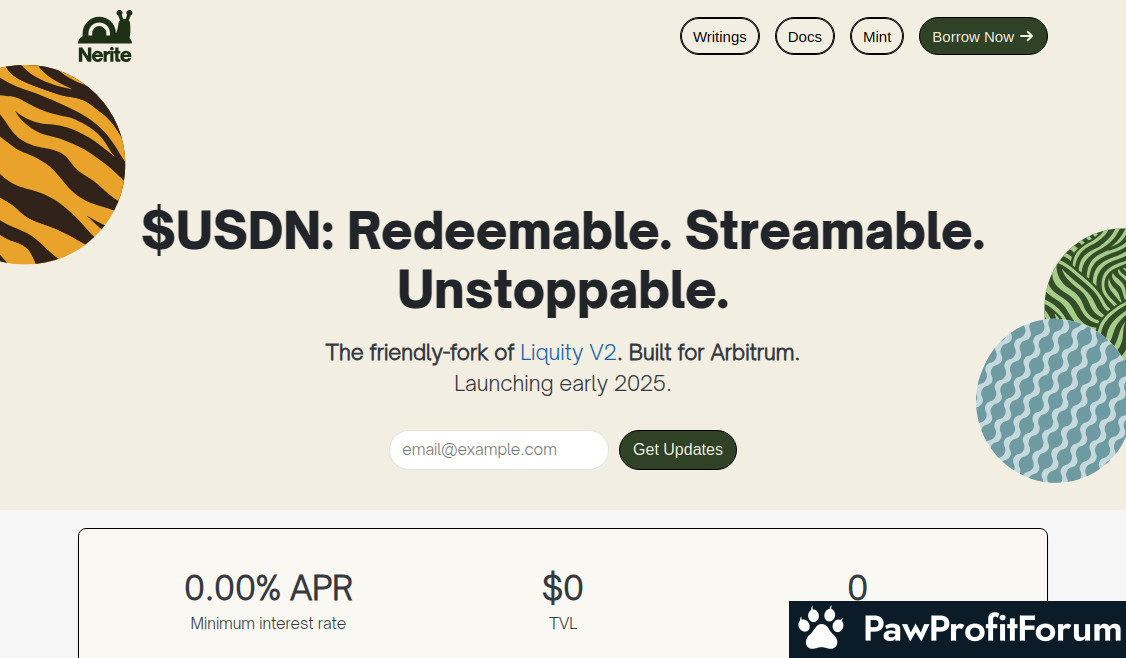1126x658 pixels.
Task: Follow the Liquity V2 link
Action: (568, 352)
